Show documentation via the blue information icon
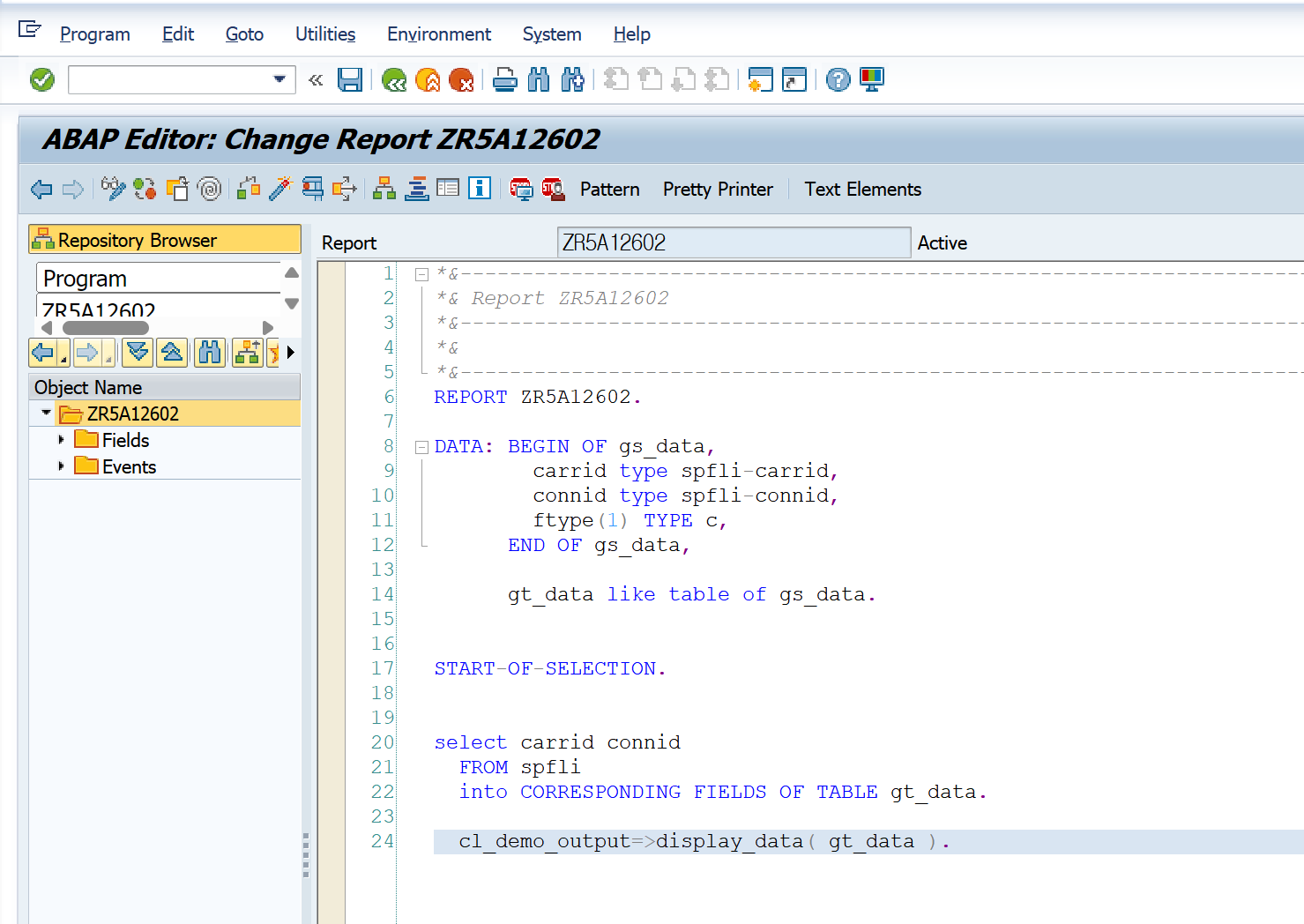Screen dimensions: 1304x924 480,189
